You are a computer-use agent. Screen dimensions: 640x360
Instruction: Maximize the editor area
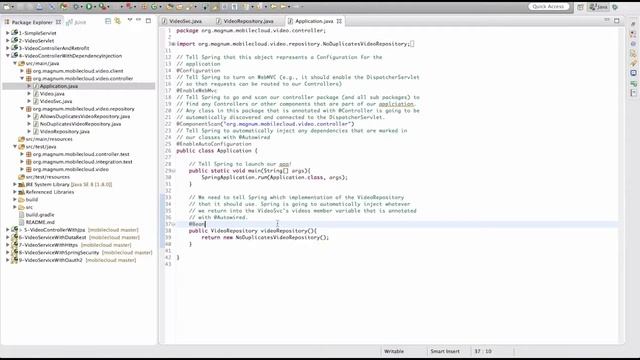pyautogui.click(x=616, y=20)
